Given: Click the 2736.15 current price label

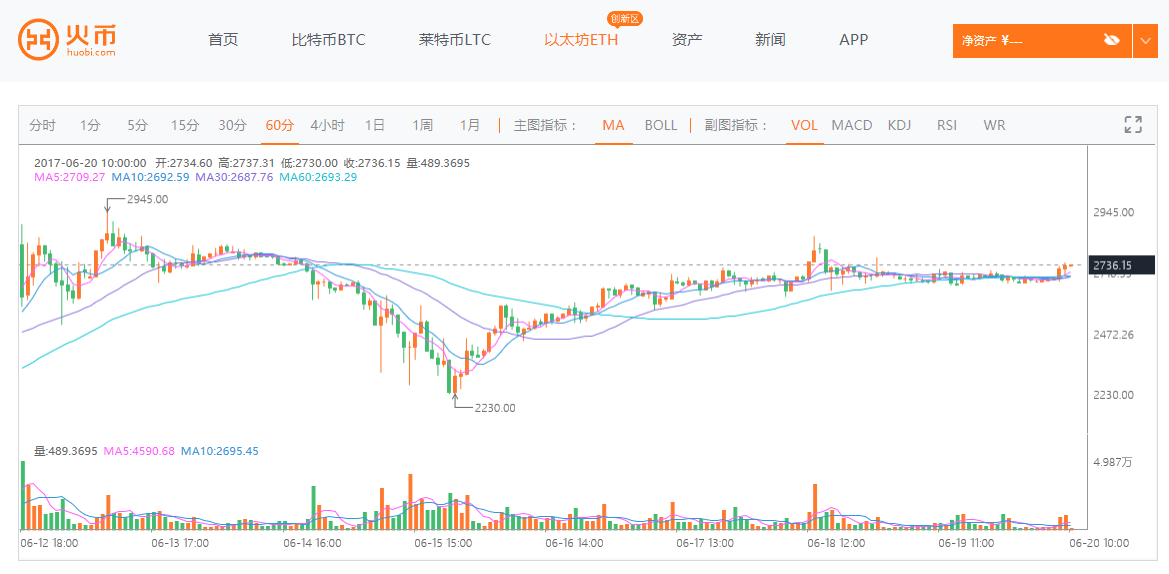Looking at the screenshot, I should coord(1111,265).
